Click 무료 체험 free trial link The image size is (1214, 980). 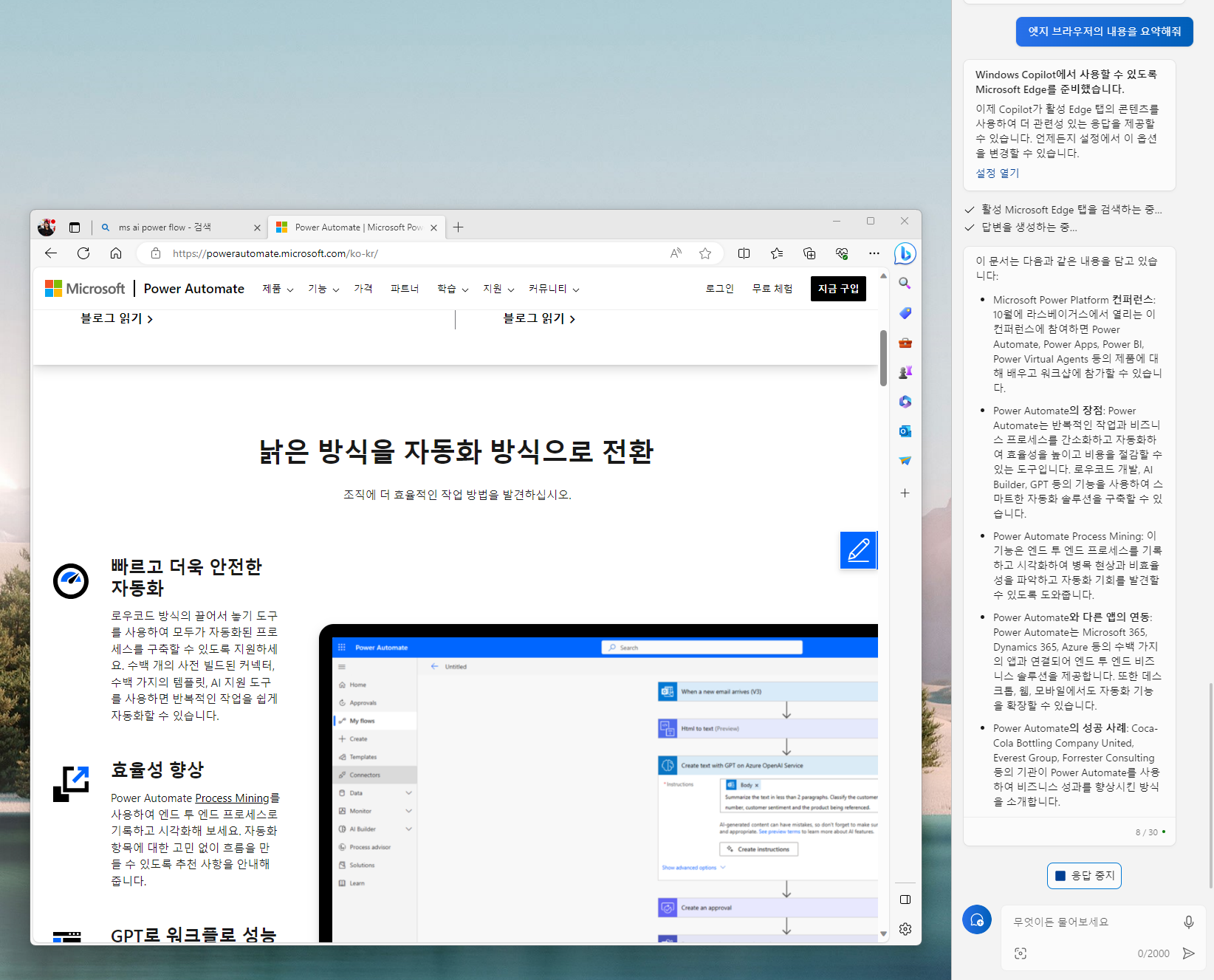[x=772, y=289]
